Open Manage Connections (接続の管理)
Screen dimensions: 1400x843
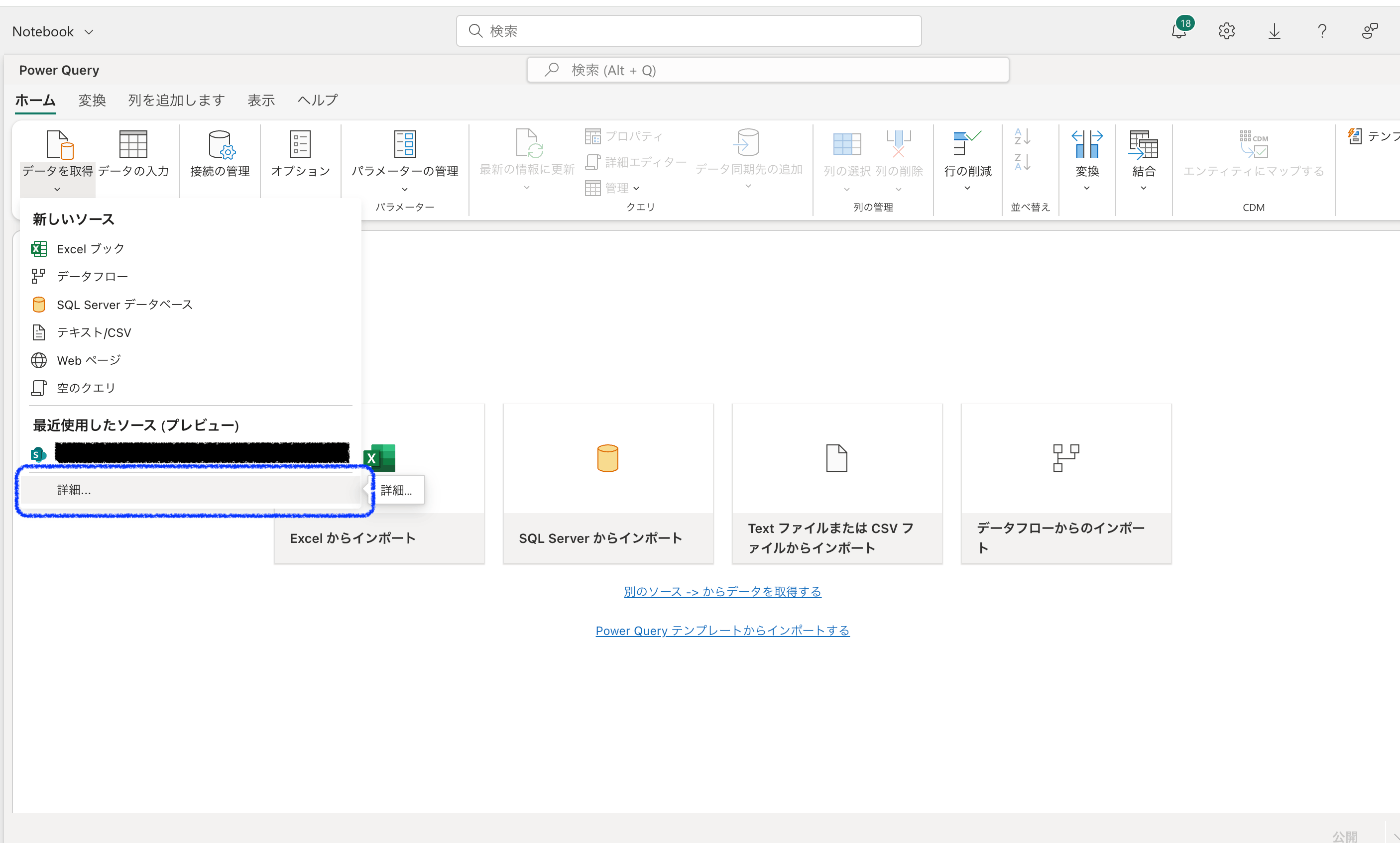(220, 144)
